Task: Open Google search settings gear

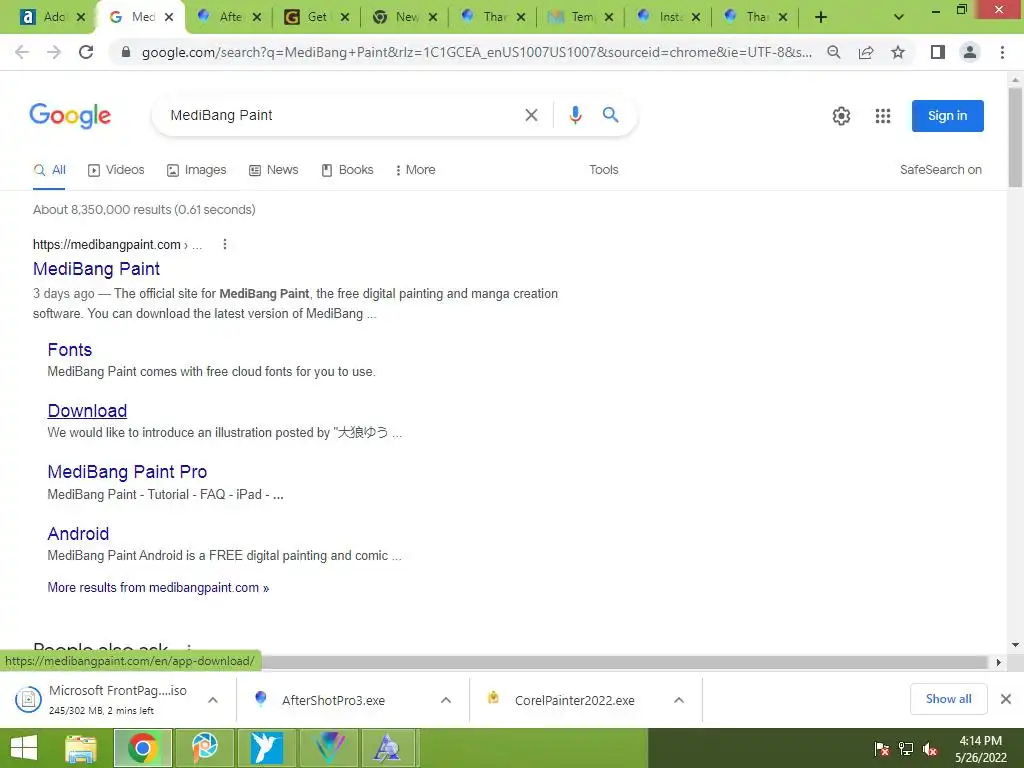Action: [841, 116]
